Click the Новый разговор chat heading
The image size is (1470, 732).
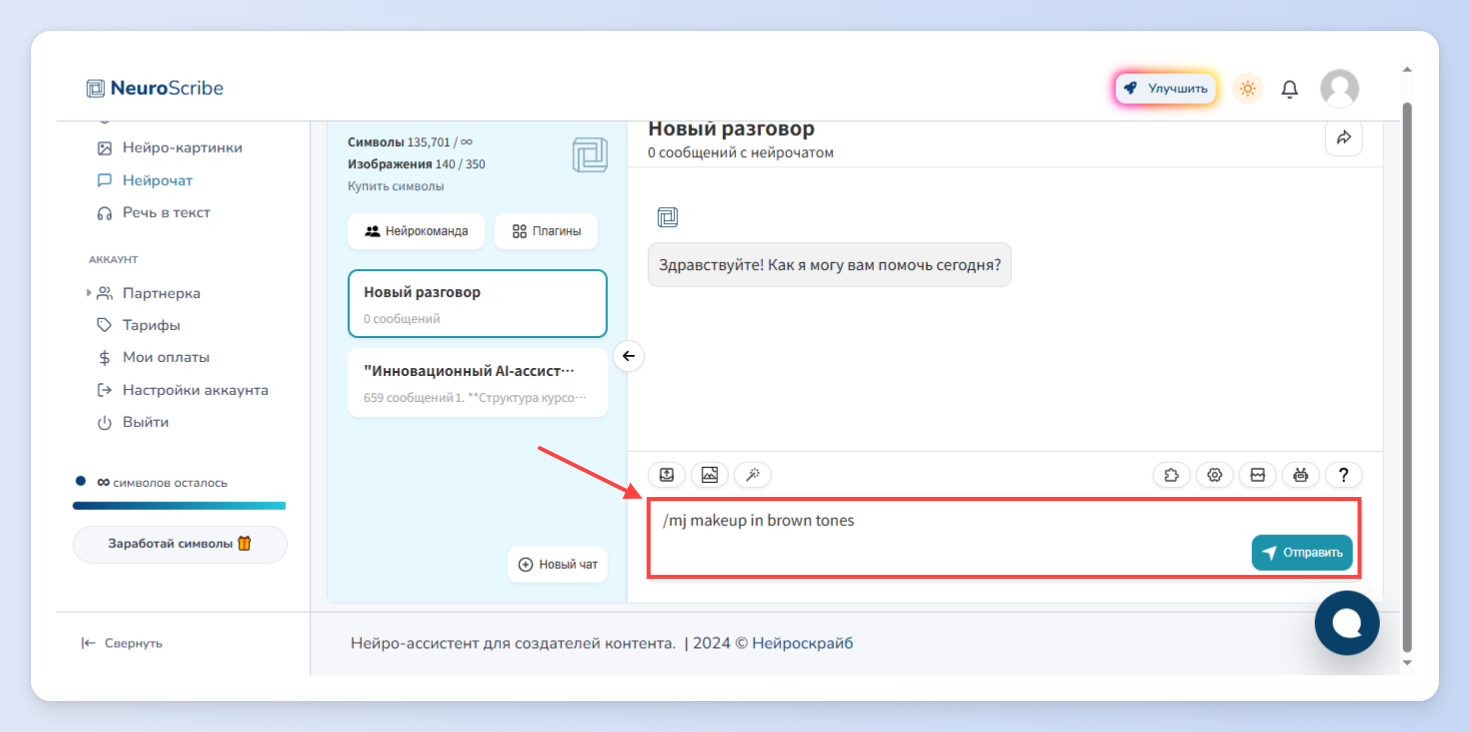click(x=731, y=129)
